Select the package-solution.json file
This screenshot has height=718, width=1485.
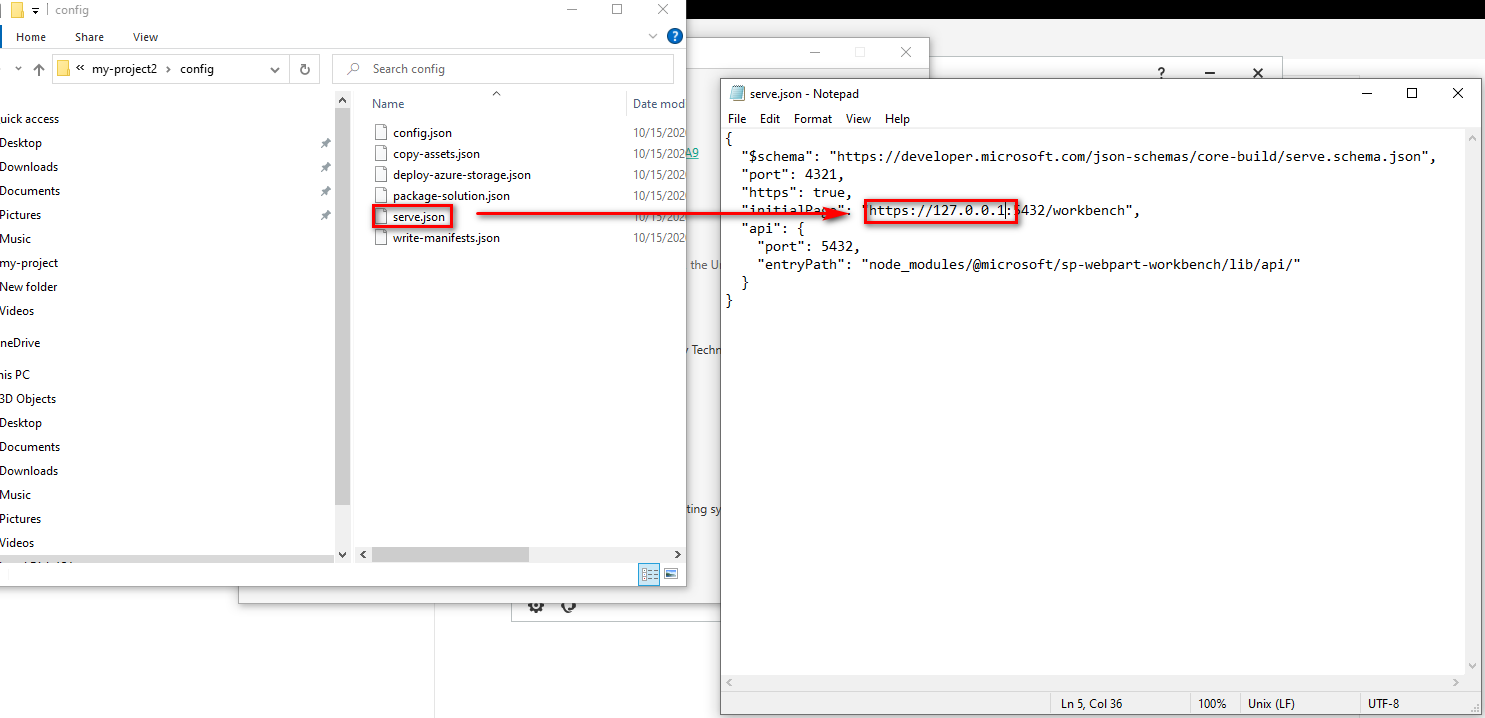pos(451,196)
